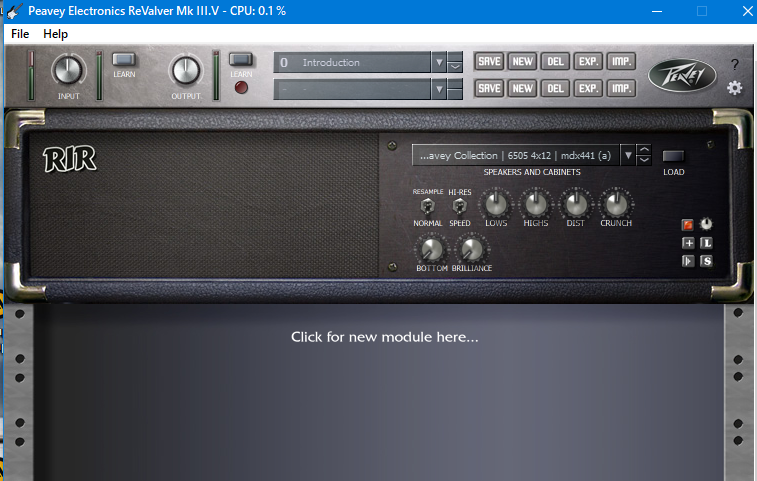The height and width of the screenshot is (481, 757).
Task: Click the 6505 4x12 cabinet name field
Action: 516,156
